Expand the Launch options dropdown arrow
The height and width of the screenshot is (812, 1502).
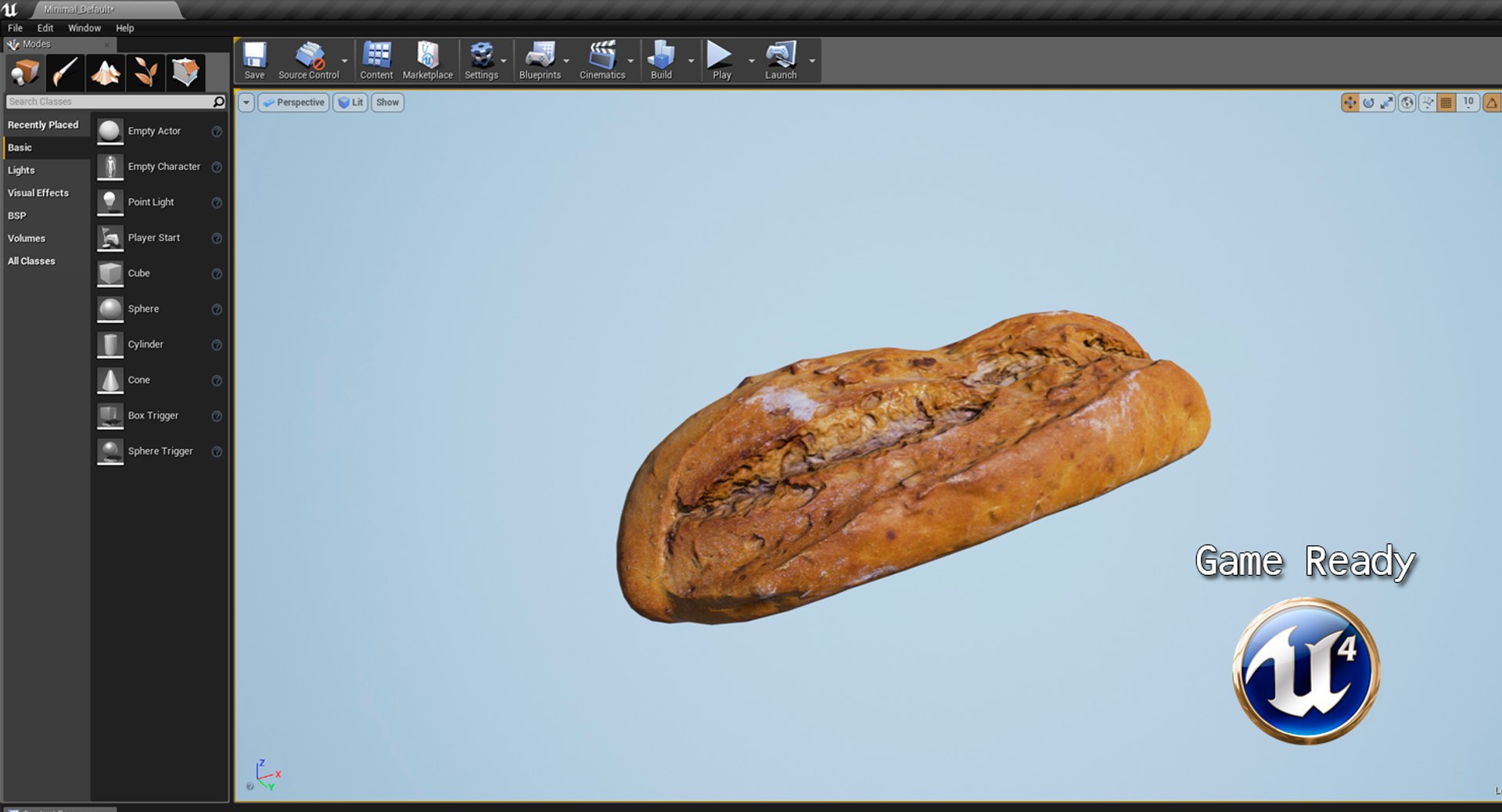tap(812, 61)
